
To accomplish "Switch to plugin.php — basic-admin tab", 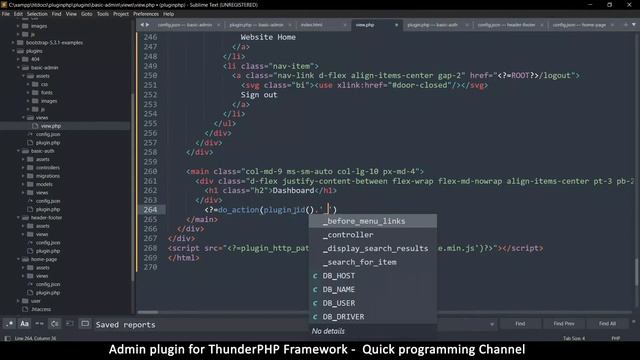I will [x=256, y=25].
